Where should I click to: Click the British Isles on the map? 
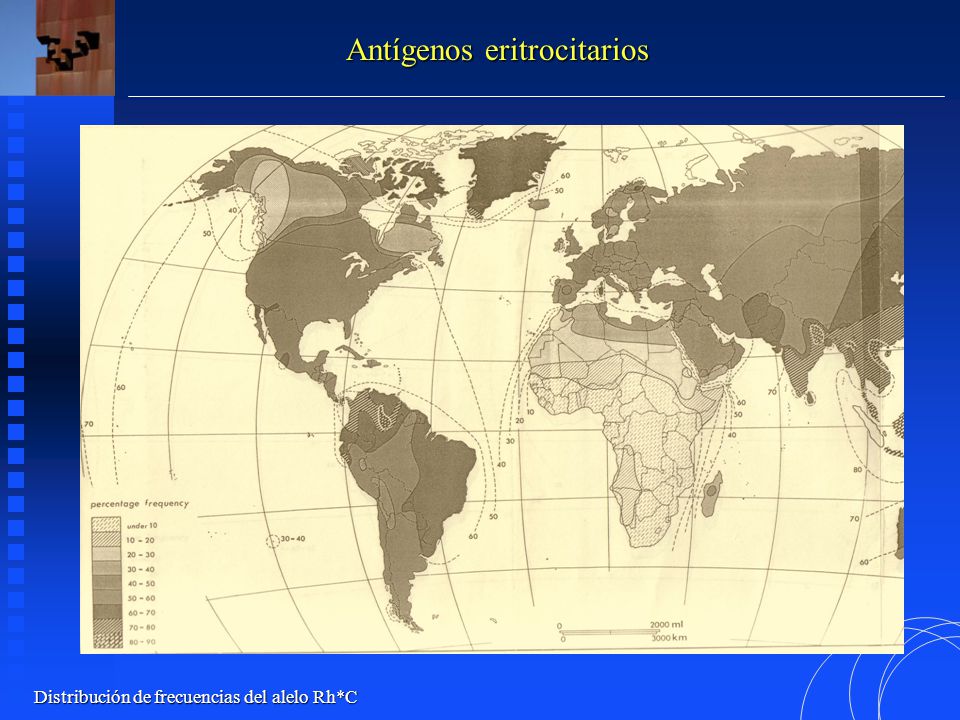point(571,241)
